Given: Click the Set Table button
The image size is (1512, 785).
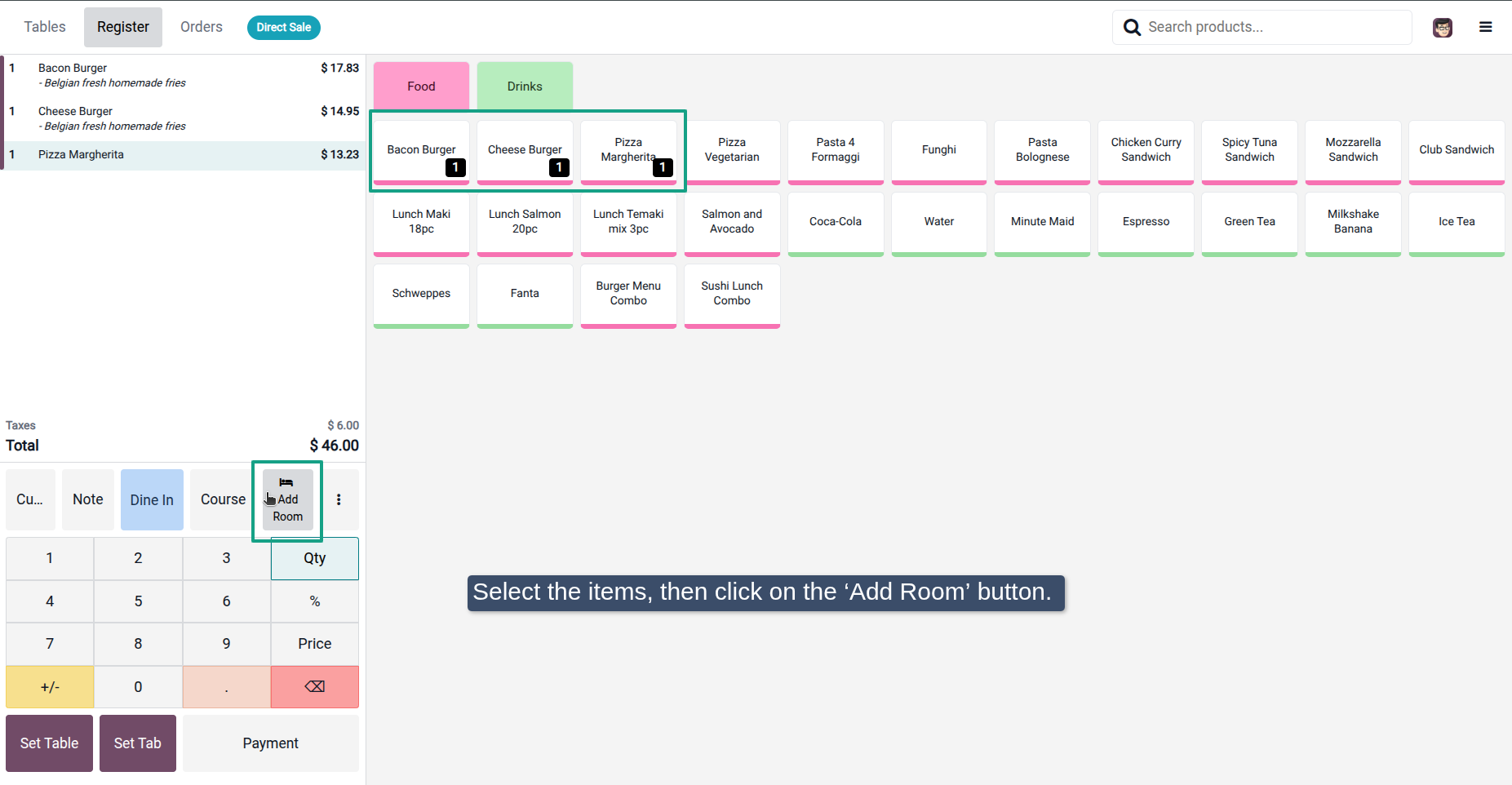Looking at the screenshot, I should coord(49,743).
